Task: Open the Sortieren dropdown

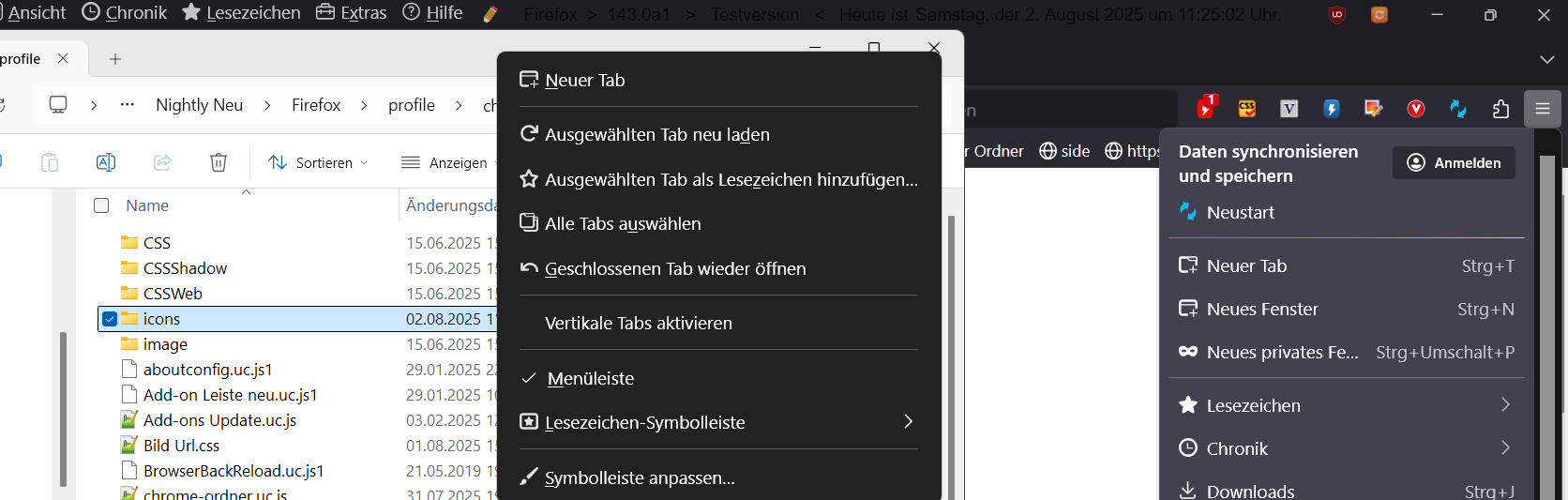Action: 318,162
